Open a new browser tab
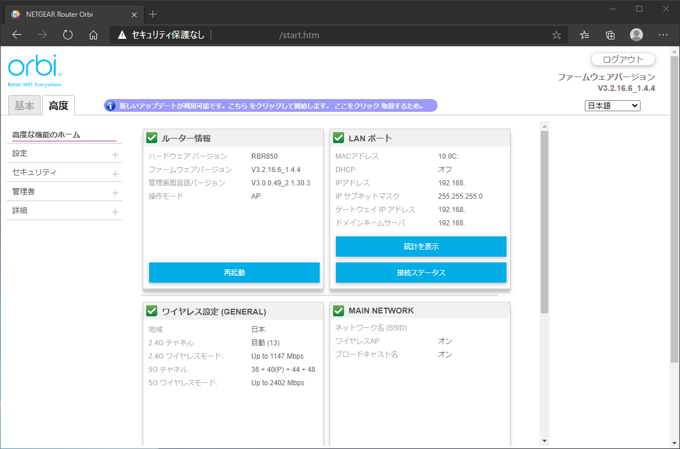The image size is (680, 449). [x=153, y=14]
